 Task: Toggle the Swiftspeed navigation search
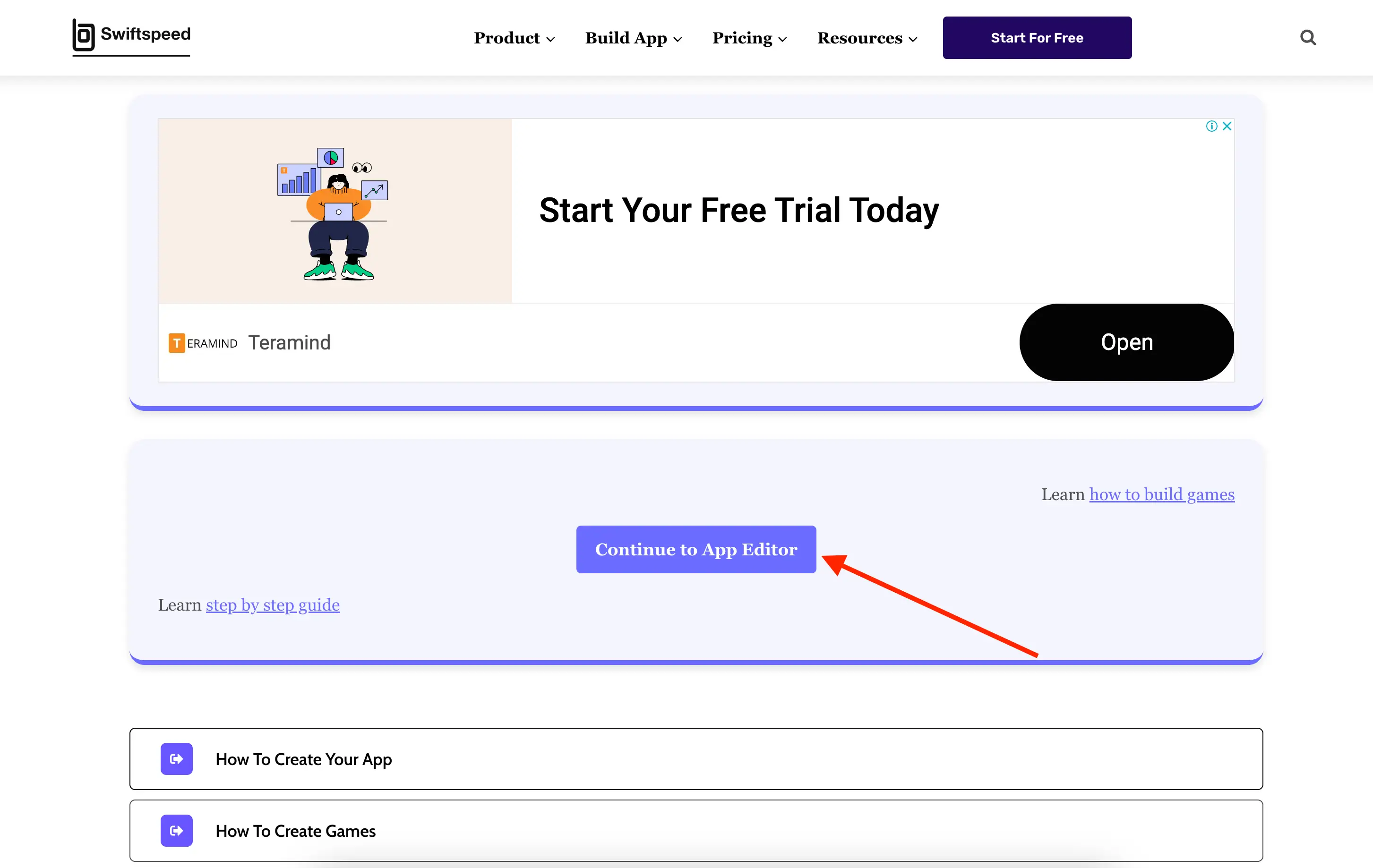[x=1307, y=37]
